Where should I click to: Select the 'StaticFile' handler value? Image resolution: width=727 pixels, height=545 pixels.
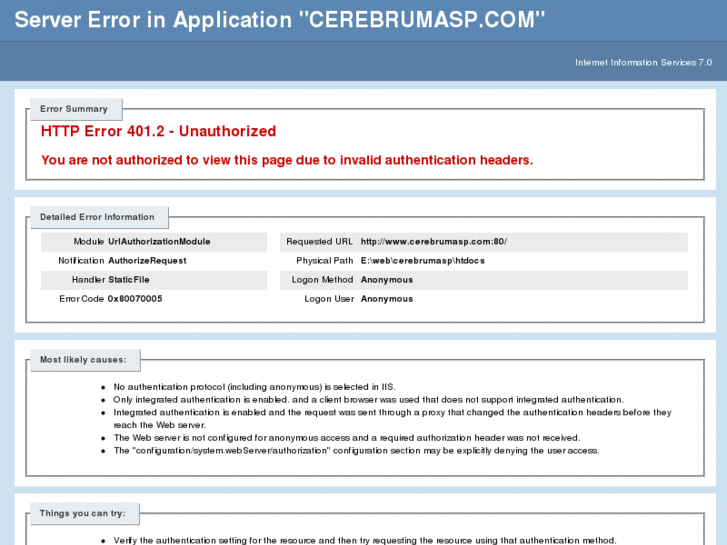(128, 280)
